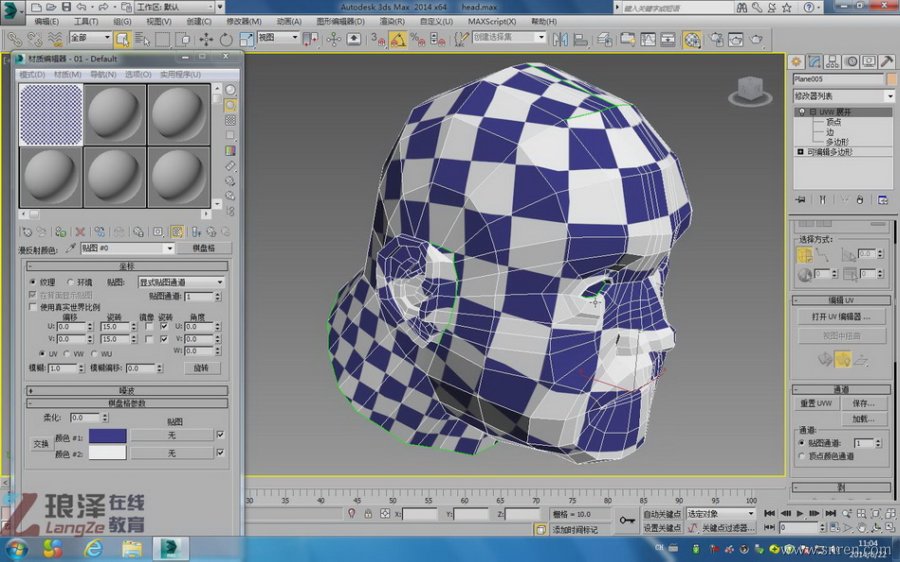Open Material Editor 导航(N) menu

click(103, 75)
